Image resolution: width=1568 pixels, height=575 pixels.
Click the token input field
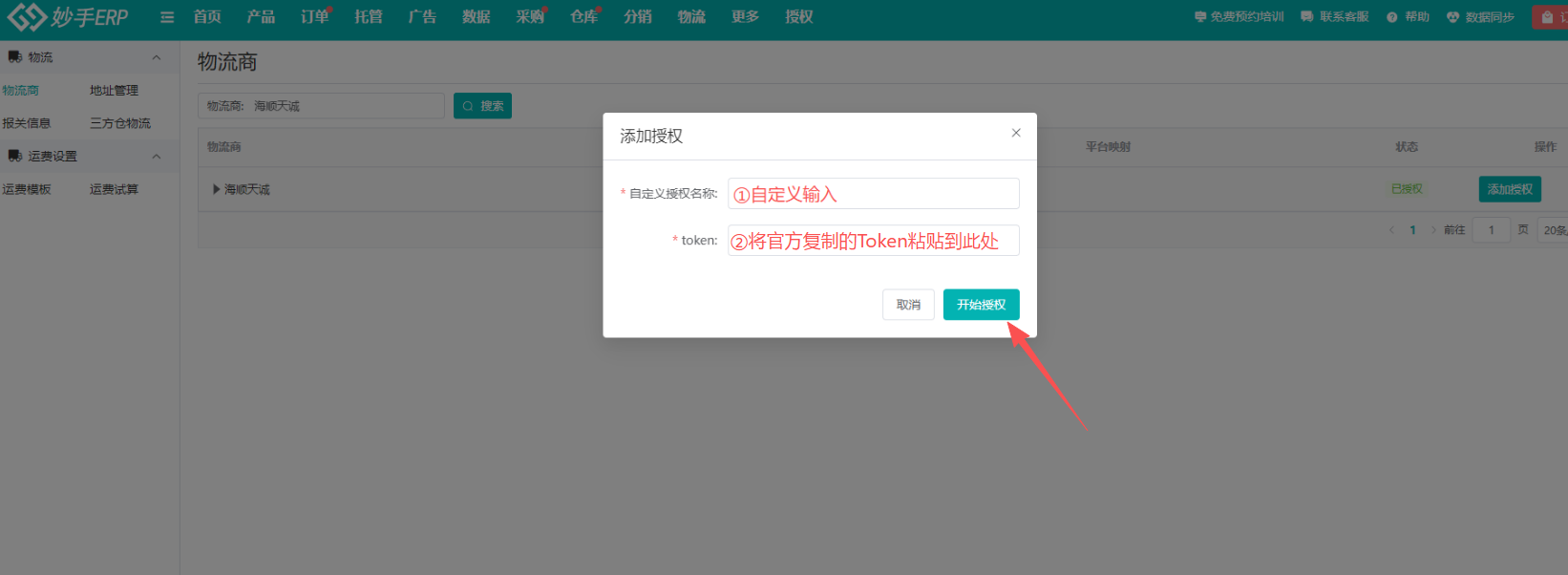click(873, 240)
